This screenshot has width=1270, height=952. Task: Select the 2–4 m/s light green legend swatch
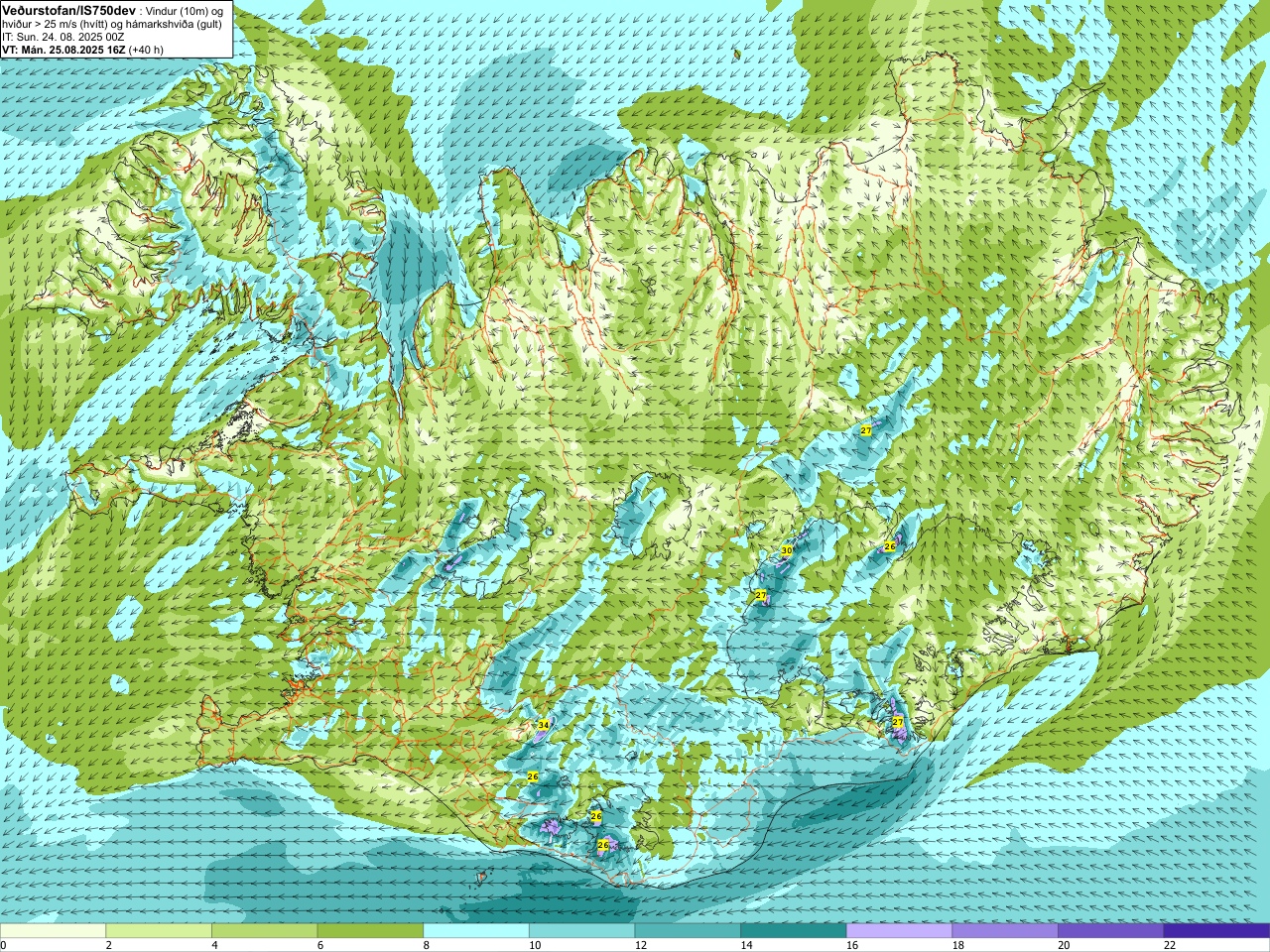point(159,931)
